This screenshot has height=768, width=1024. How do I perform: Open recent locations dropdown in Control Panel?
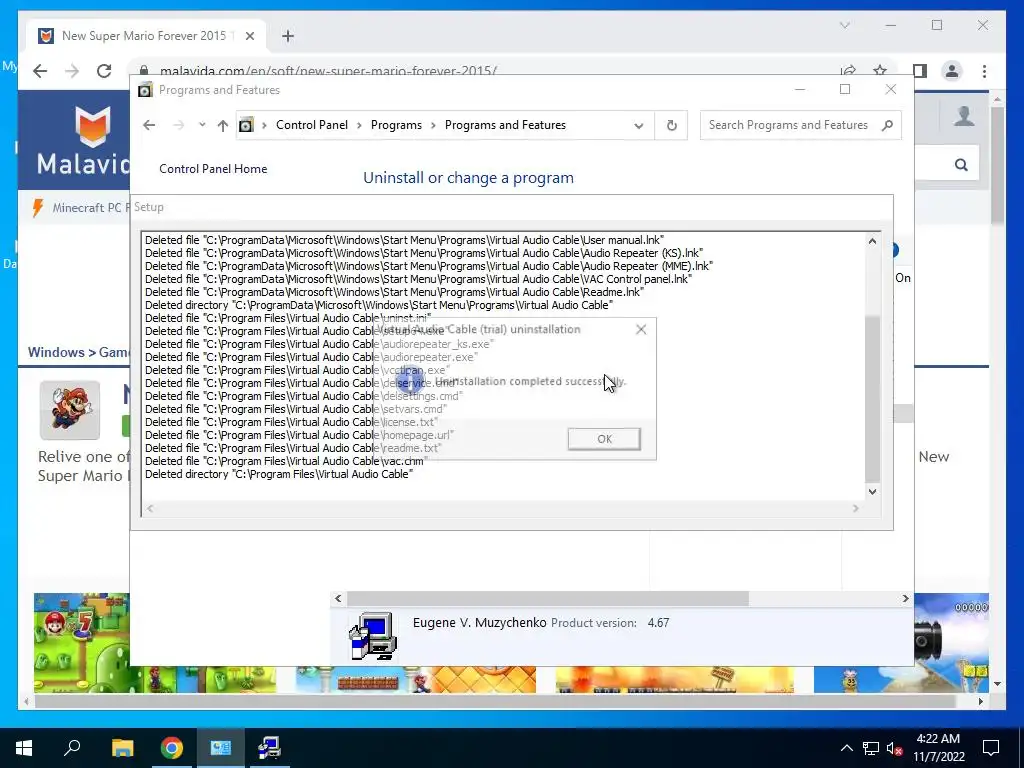[x=202, y=125]
